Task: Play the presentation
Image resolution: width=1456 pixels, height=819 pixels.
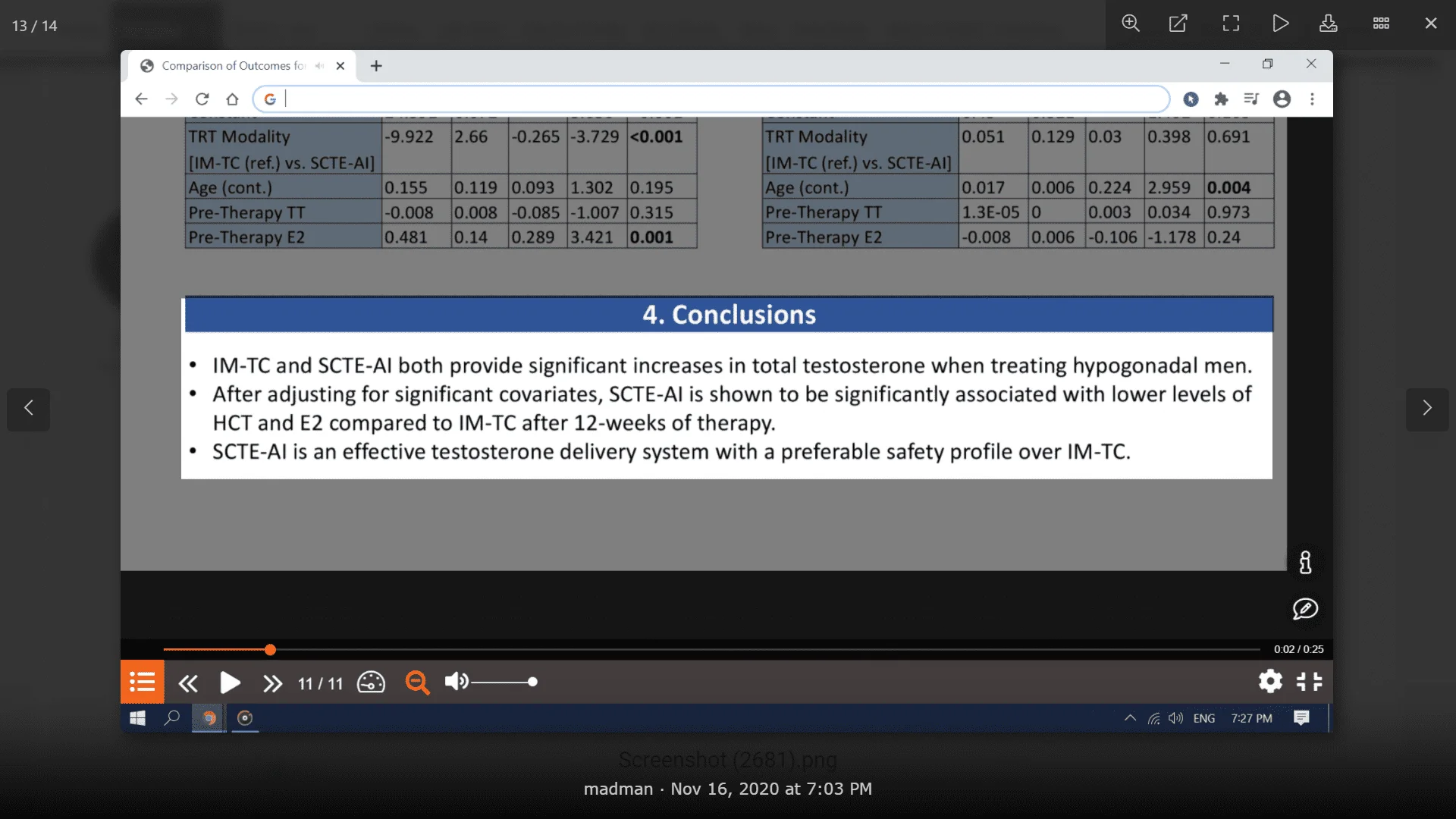Action: (x=230, y=683)
